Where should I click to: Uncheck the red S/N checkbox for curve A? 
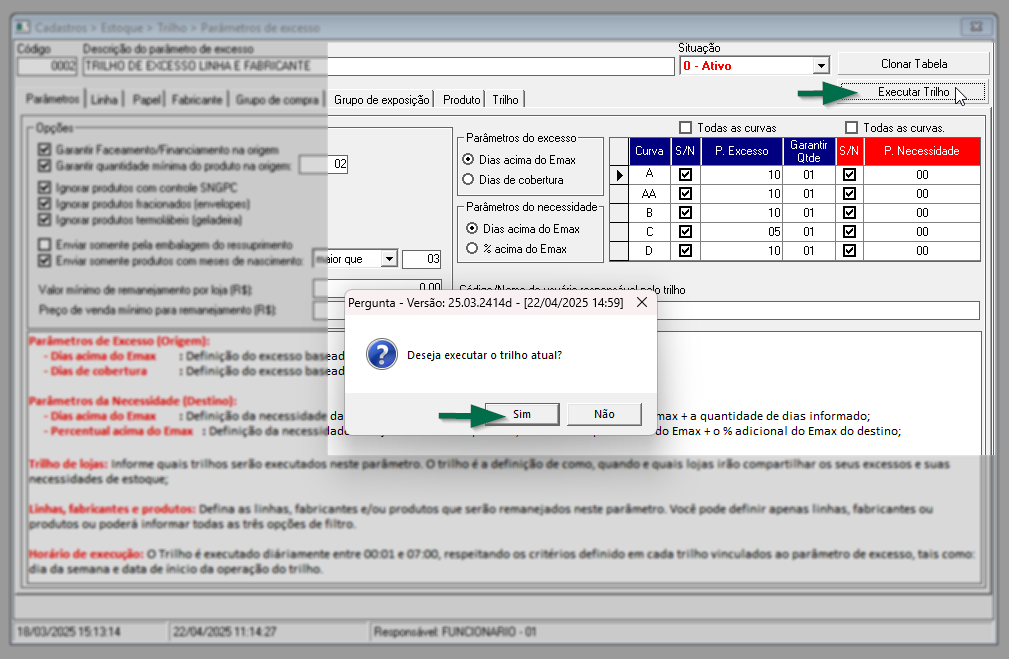click(849, 174)
